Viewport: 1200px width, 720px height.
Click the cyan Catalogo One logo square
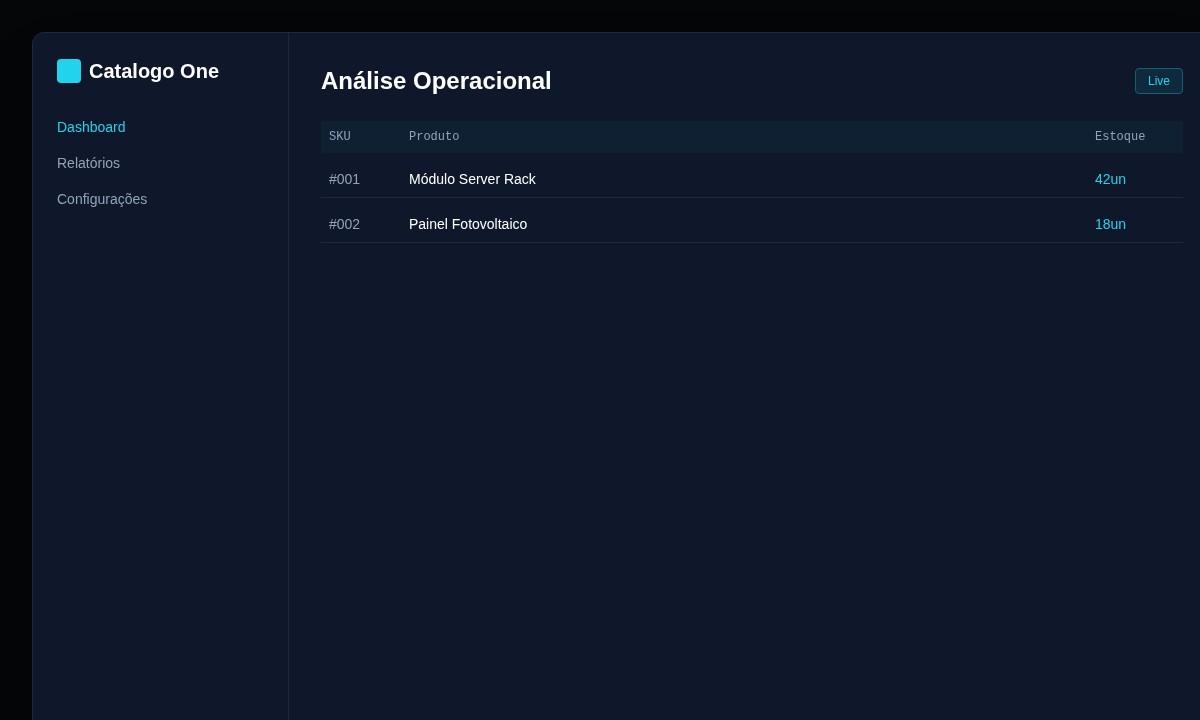(x=69, y=71)
